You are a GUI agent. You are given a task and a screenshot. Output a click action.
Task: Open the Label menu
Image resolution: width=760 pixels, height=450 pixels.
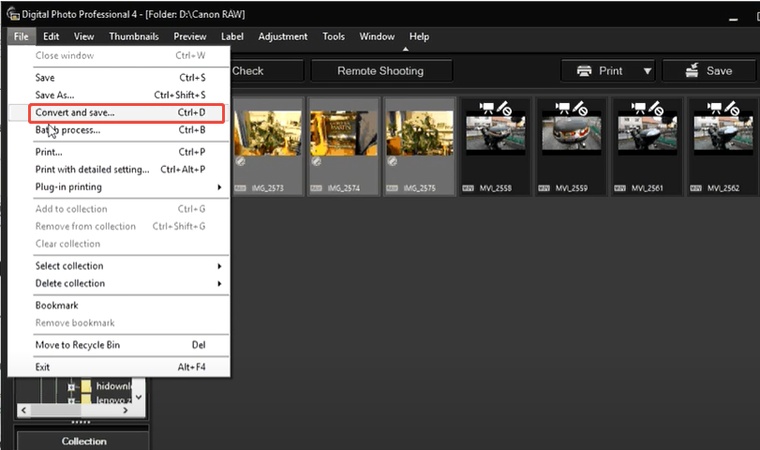(232, 36)
